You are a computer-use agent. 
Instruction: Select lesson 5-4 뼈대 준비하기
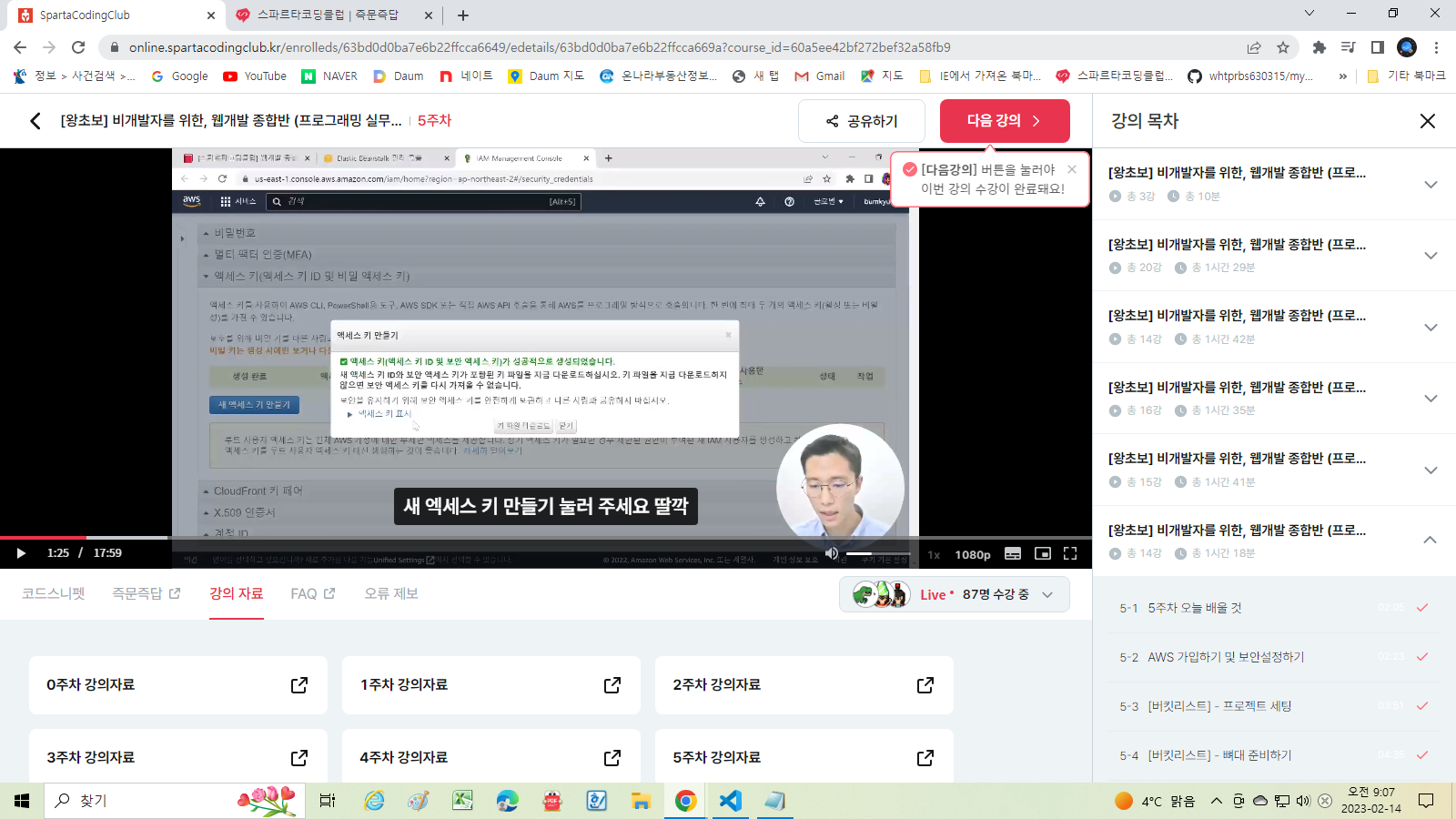pyautogui.click(x=1274, y=755)
